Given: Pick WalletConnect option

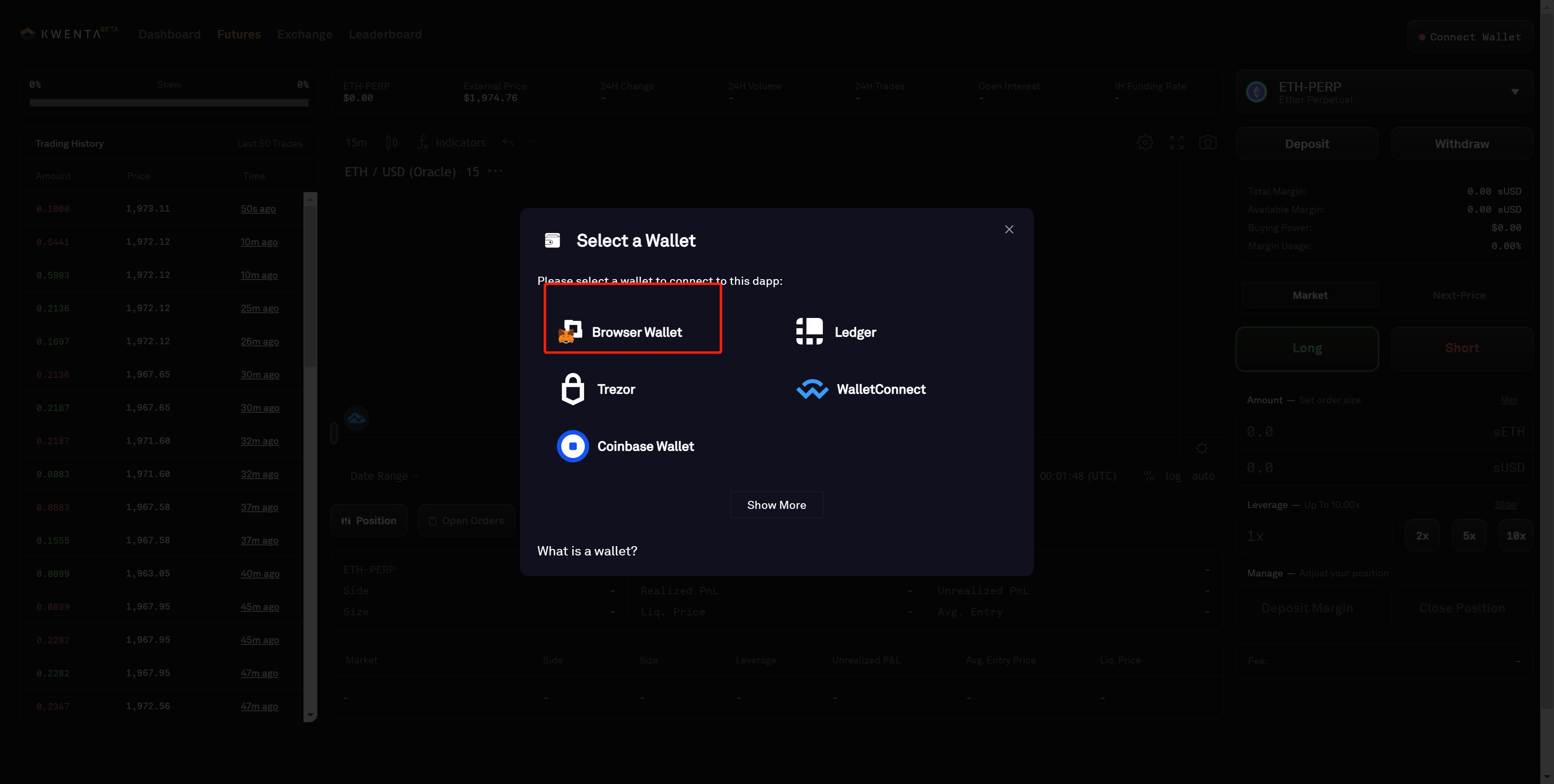Looking at the screenshot, I should pyautogui.click(x=861, y=389).
